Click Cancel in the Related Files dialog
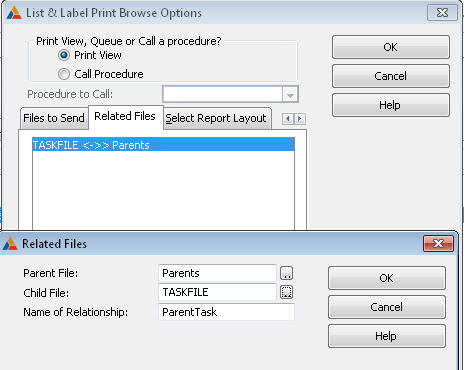The height and width of the screenshot is (370, 464). pos(387,307)
